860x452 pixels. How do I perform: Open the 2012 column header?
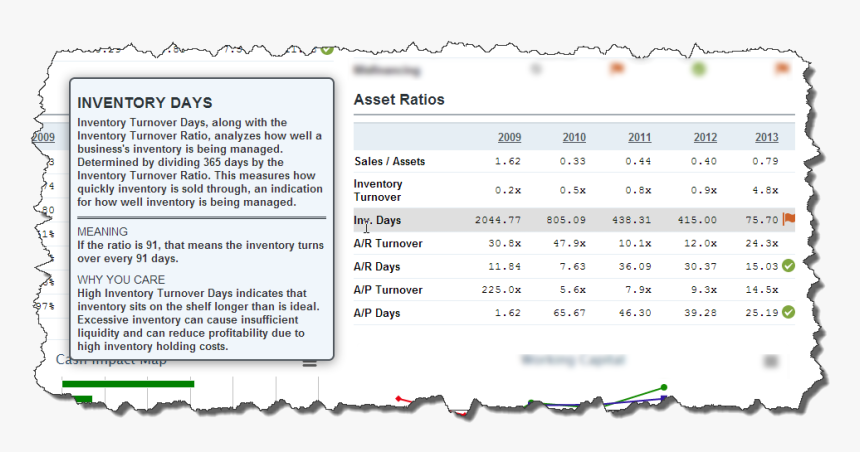[x=705, y=137]
